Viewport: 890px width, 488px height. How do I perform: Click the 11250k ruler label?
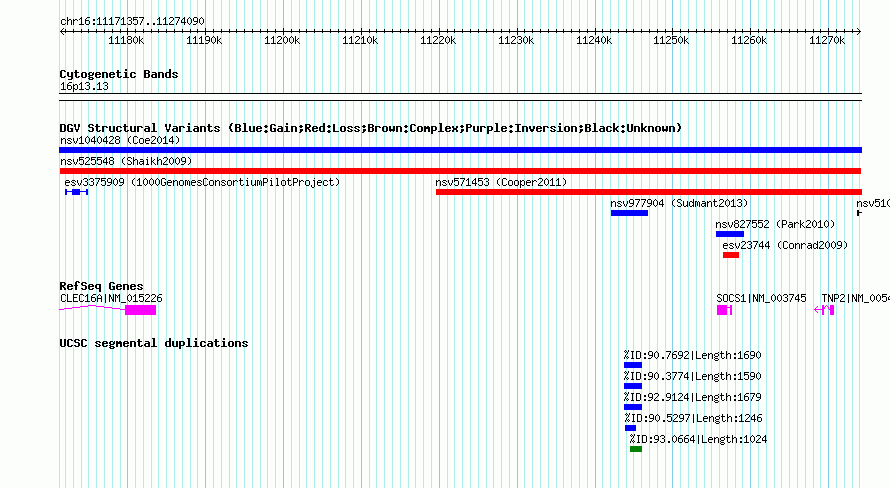pyautogui.click(x=671, y=41)
